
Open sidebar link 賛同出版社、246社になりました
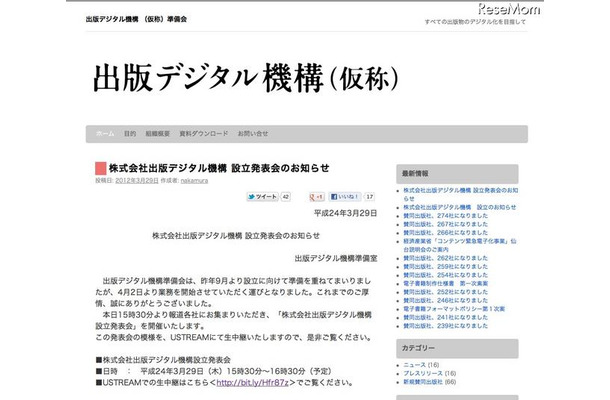point(445,300)
